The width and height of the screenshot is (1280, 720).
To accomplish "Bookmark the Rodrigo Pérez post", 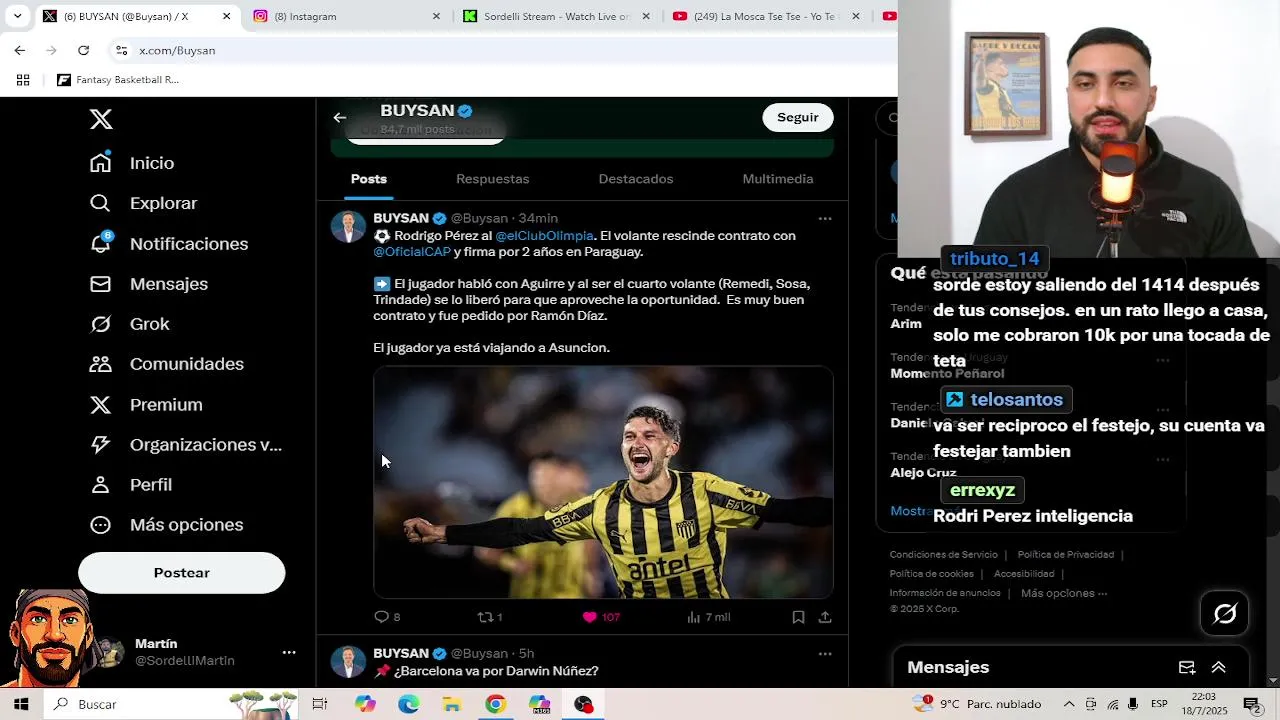I will pyautogui.click(x=798, y=617).
